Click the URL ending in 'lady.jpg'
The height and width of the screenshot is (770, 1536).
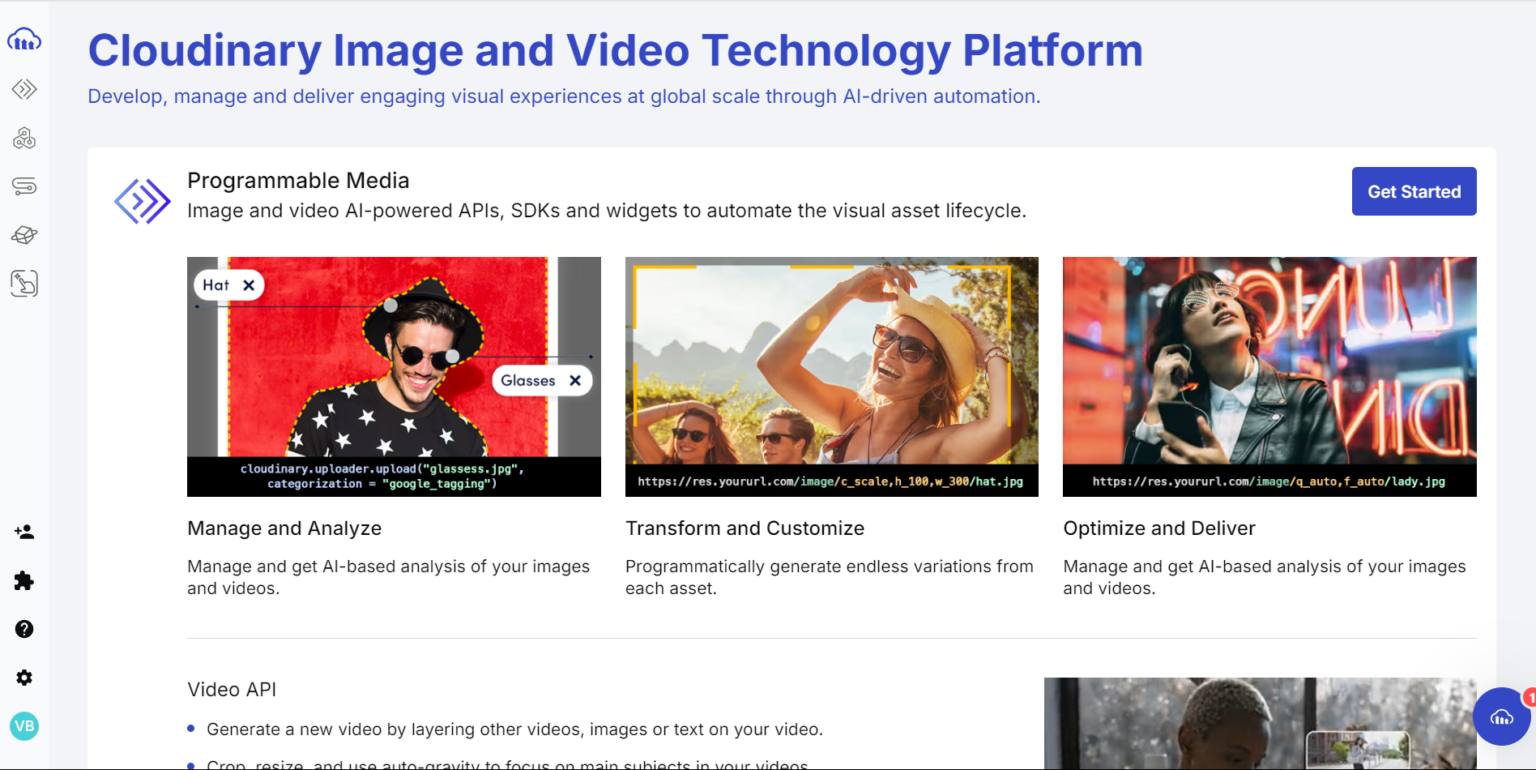(1269, 481)
